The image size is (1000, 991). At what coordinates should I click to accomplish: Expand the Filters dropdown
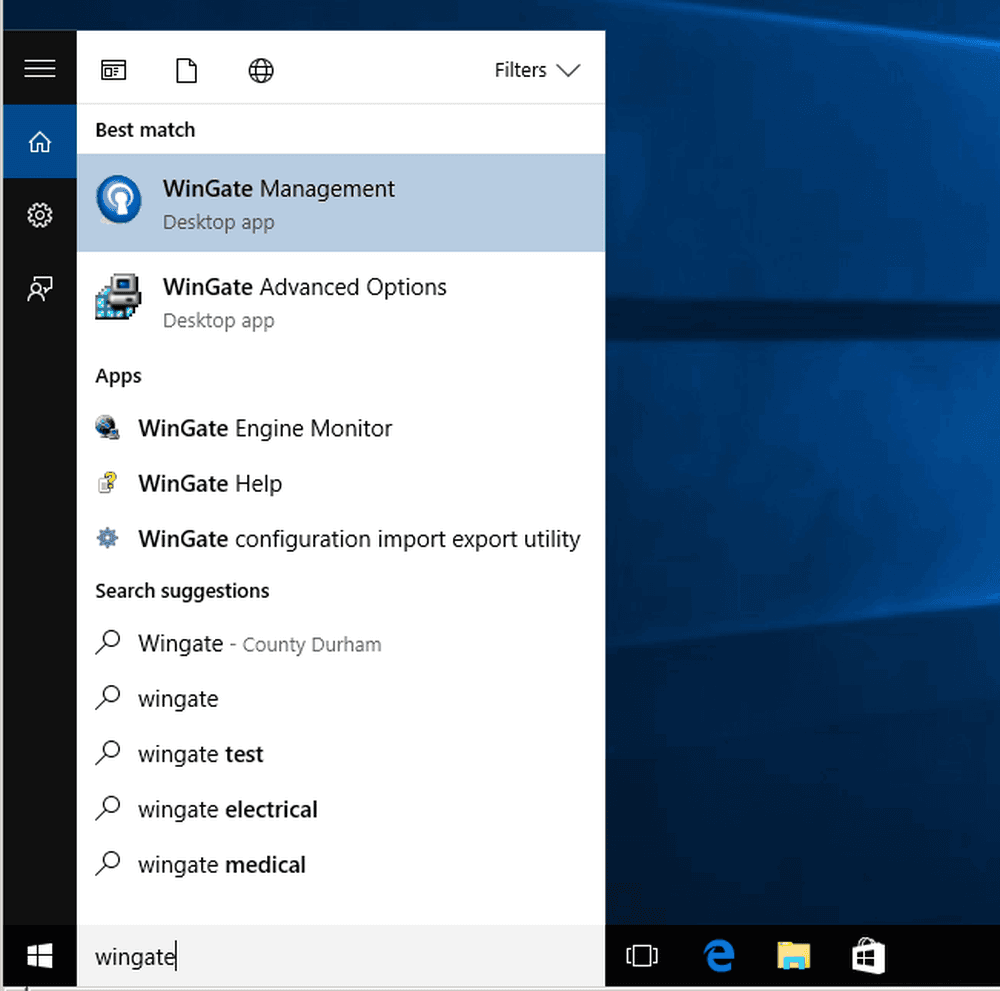[x=537, y=70]
